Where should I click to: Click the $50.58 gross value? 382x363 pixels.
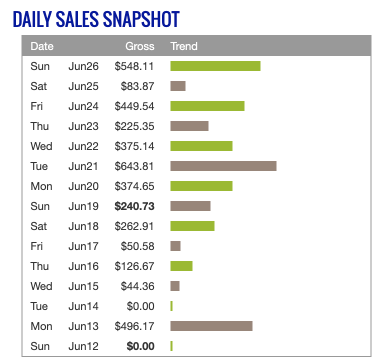click(137, 246)
